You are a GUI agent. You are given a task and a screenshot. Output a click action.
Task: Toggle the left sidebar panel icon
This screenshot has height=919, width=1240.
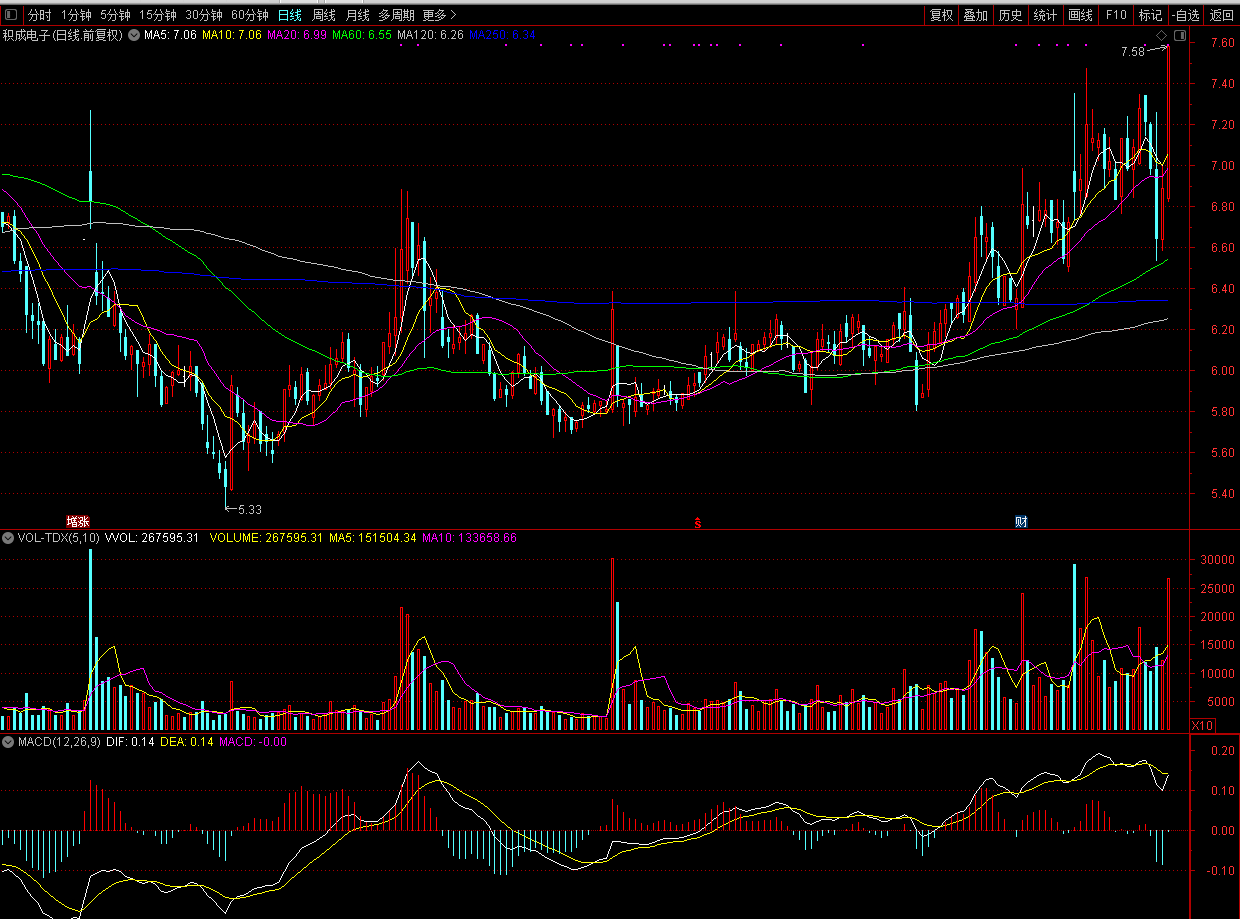click(12, 15)
